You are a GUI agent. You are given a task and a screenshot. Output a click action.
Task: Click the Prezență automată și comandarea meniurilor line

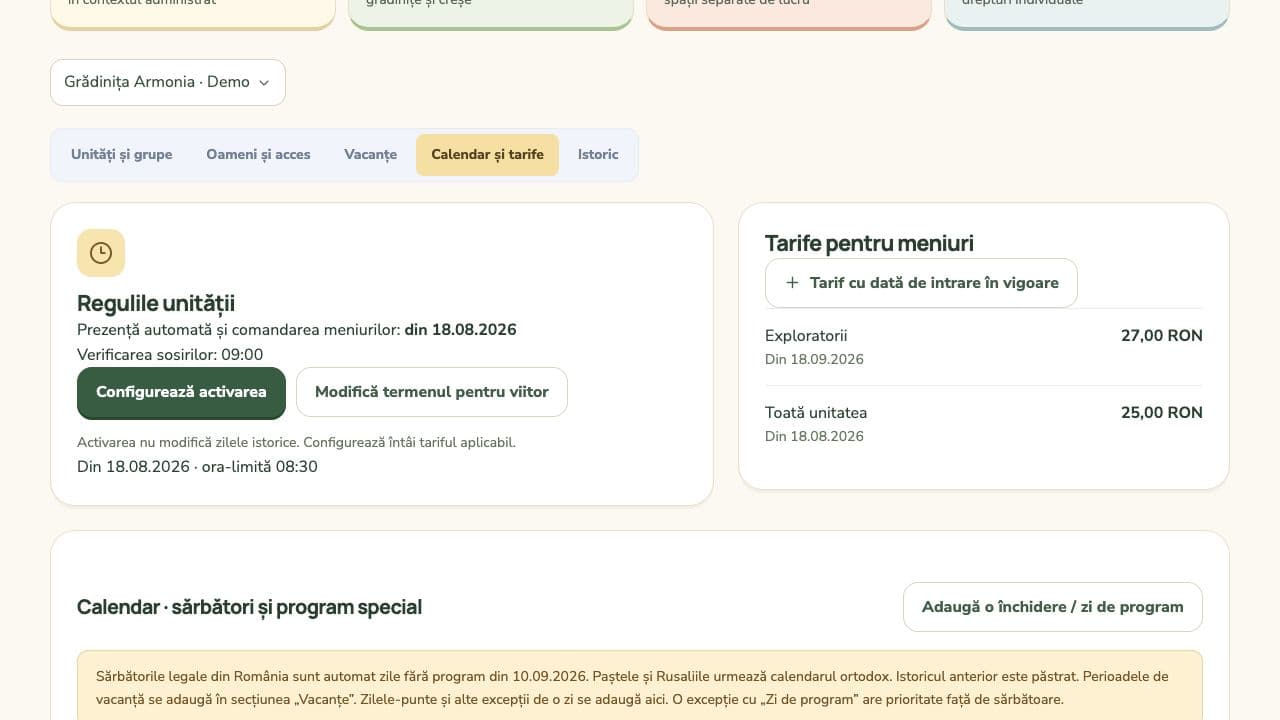pyautogui.click(x=297, y=330)
